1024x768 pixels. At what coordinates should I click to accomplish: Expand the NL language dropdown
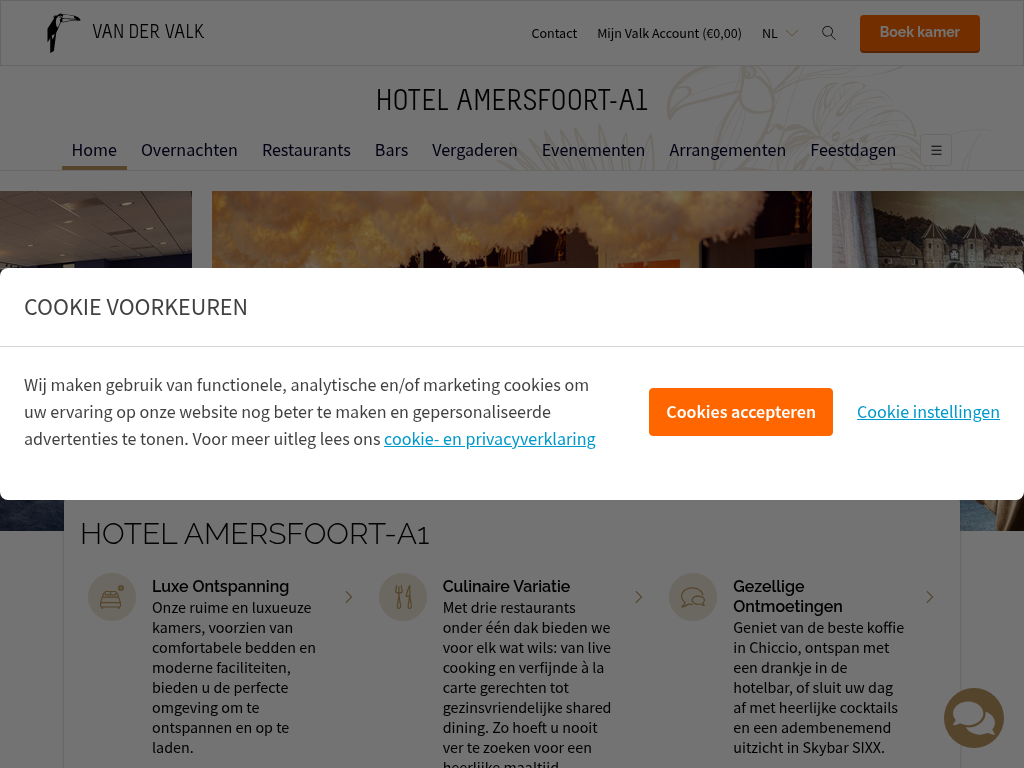pos(780,33)
